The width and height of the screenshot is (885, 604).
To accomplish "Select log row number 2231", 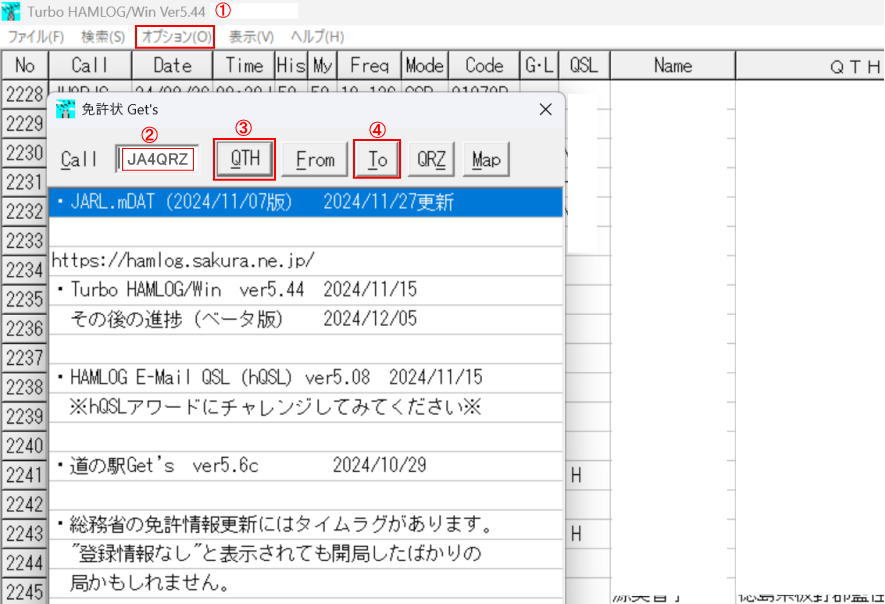I will click(25, 182).
